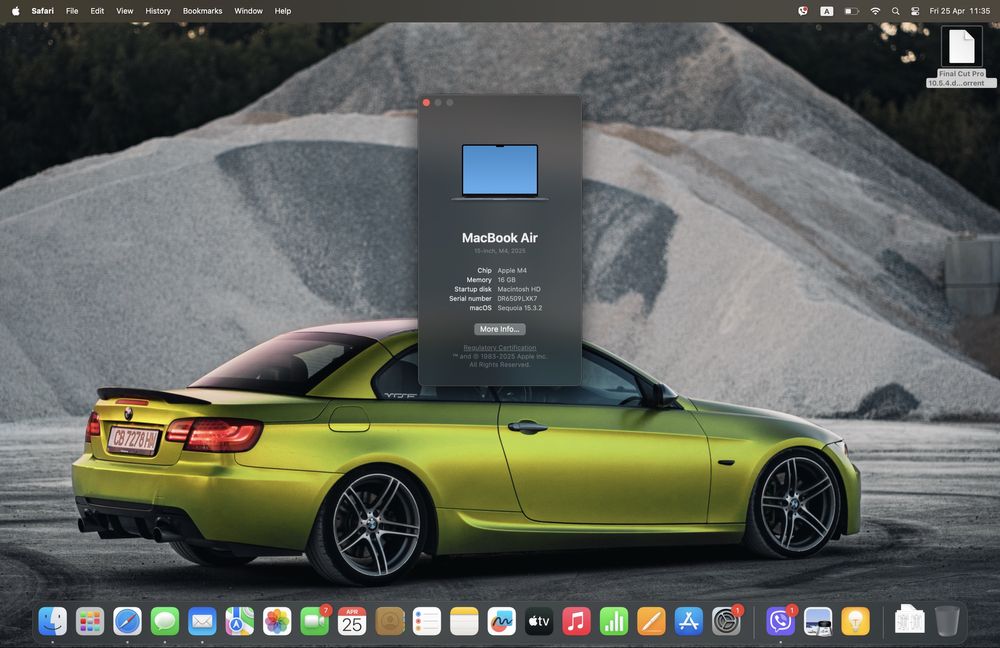Screen dimensions: 1000x648
Task: Select Final Cut Pro torrent file on desktop
Action: pyautogui.click(x=961, y=57)
